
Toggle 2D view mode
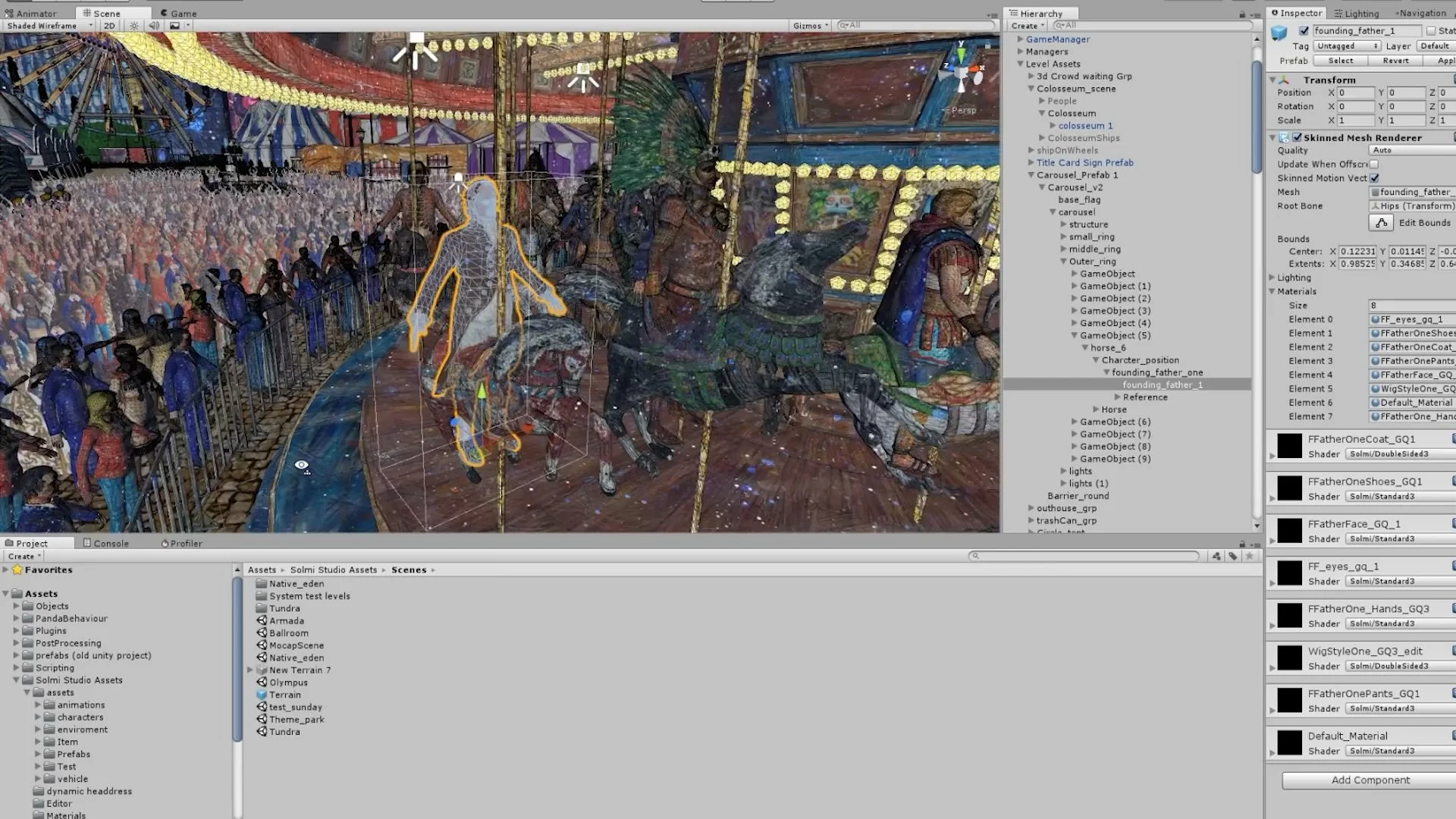click(x=109, y=26)
